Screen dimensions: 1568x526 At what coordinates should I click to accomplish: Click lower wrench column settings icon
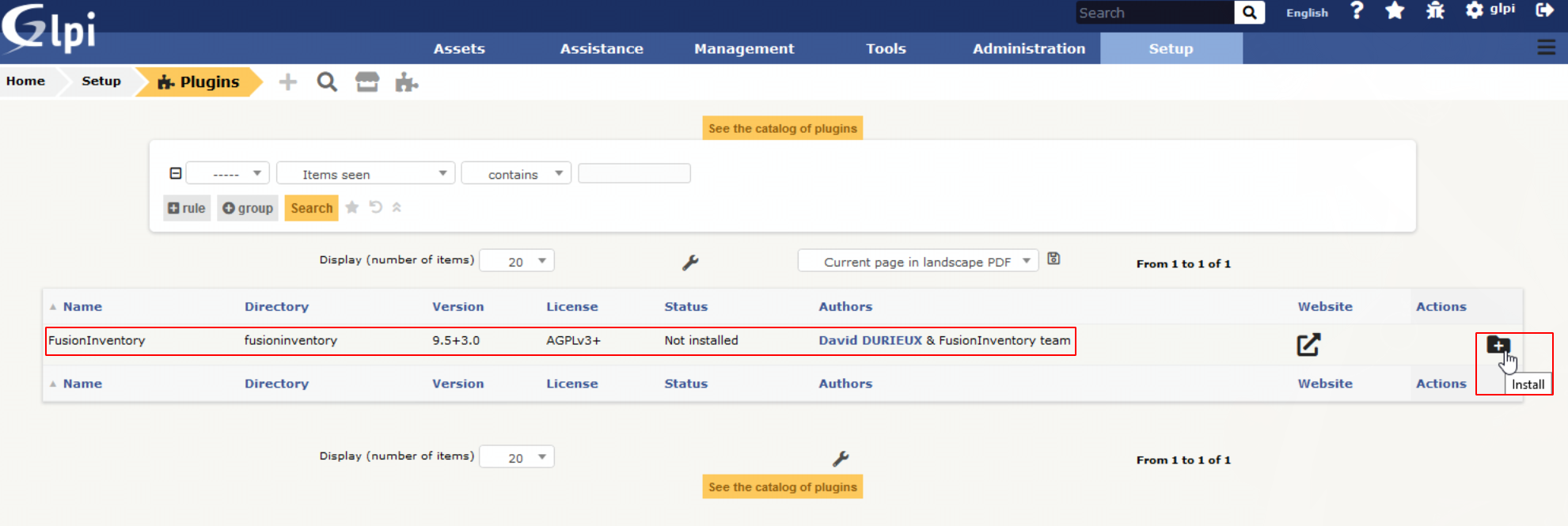click(841, 459)
